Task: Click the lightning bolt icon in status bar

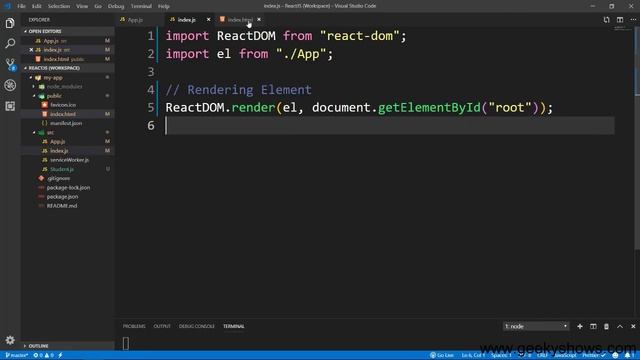Action: point(60,355)
